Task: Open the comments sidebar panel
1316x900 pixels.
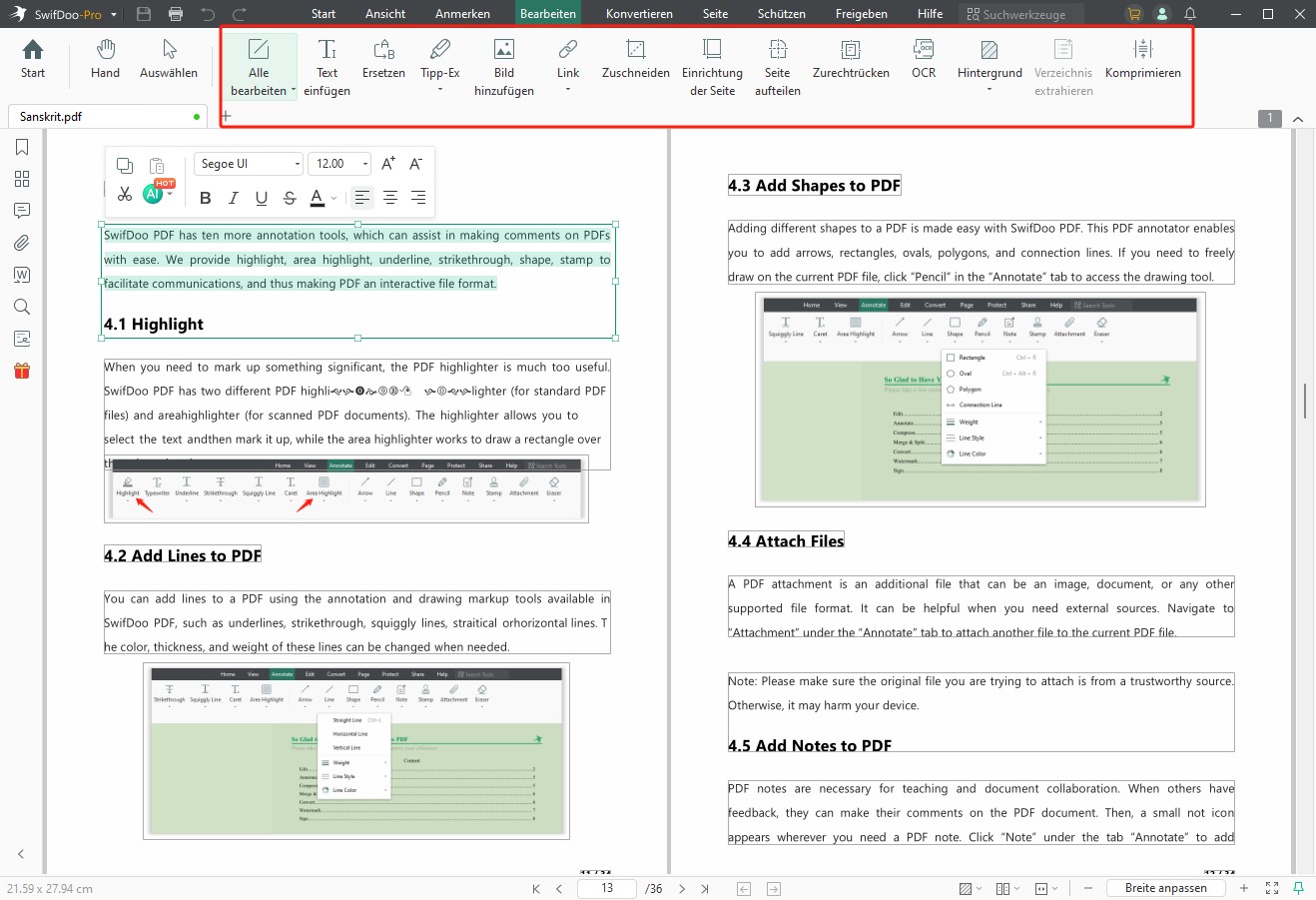Action: 22,211
